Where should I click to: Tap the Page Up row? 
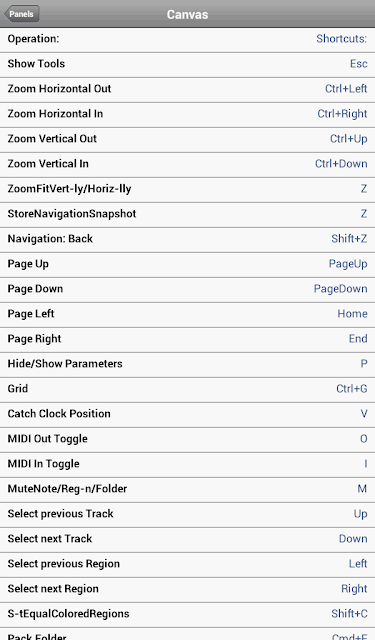click(x=187, y=265)
